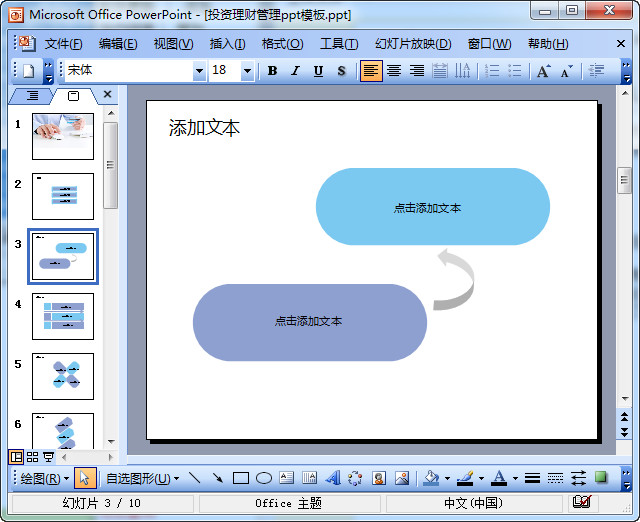Close the slides pane
Image resolution: width=640 pixels, height=522 pixels.
click(107, 94)
